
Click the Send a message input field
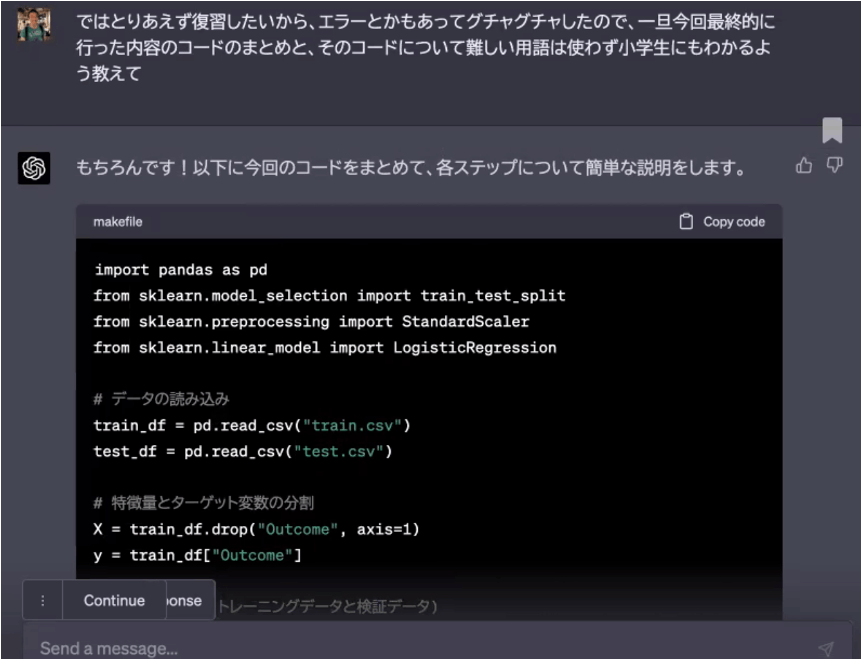[x=437, y=641]
